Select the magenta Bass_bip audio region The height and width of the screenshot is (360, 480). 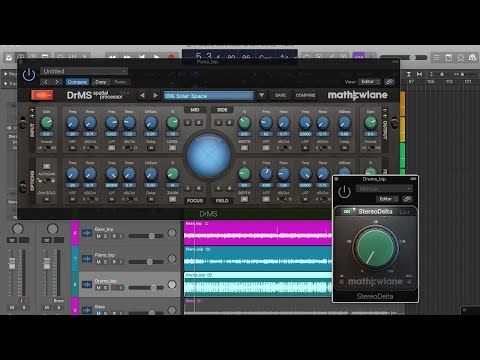coord(258,232)
